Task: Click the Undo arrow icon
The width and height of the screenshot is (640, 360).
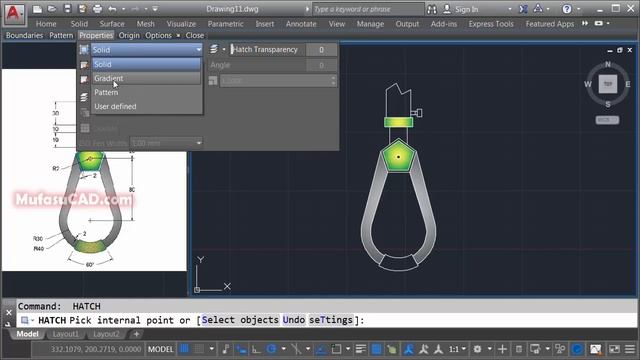Action: click(113, 9)
